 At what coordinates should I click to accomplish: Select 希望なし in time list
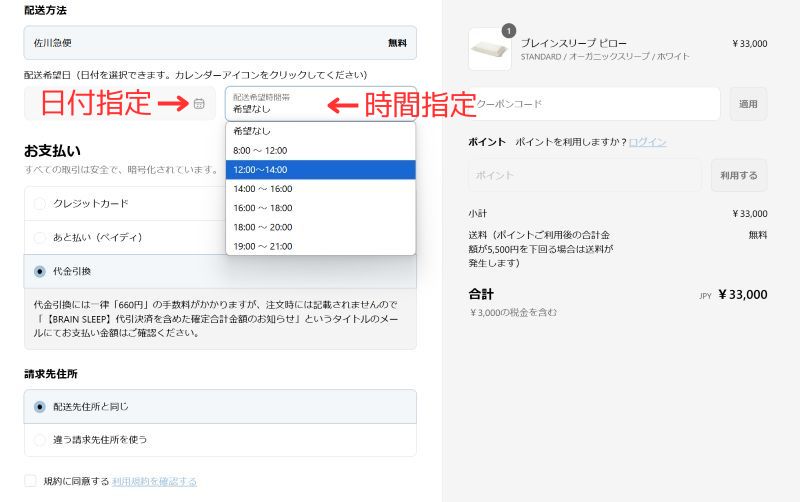point(320,131)
